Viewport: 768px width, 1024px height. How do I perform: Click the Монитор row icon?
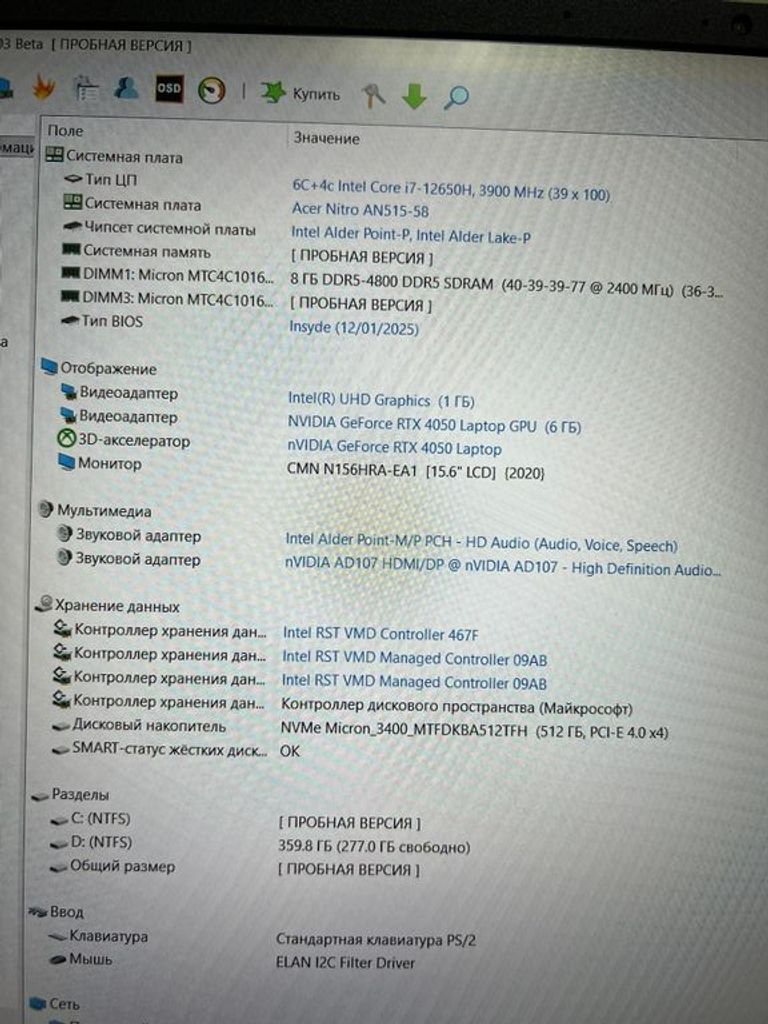point(66,462)
